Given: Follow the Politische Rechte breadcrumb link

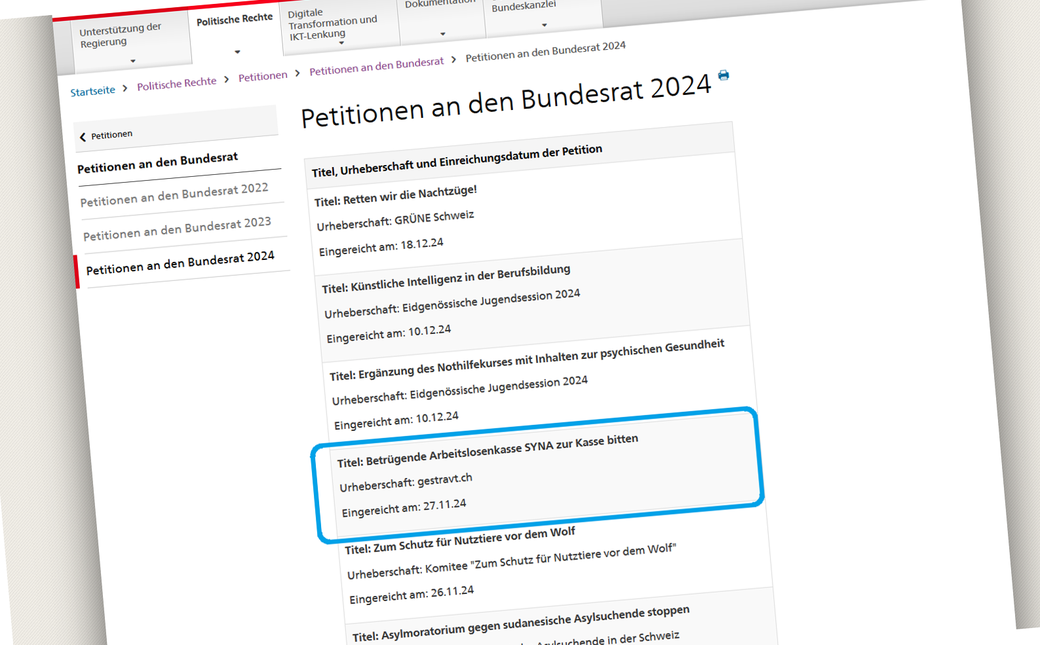Looking at the screenshot, I should [176, 84].
